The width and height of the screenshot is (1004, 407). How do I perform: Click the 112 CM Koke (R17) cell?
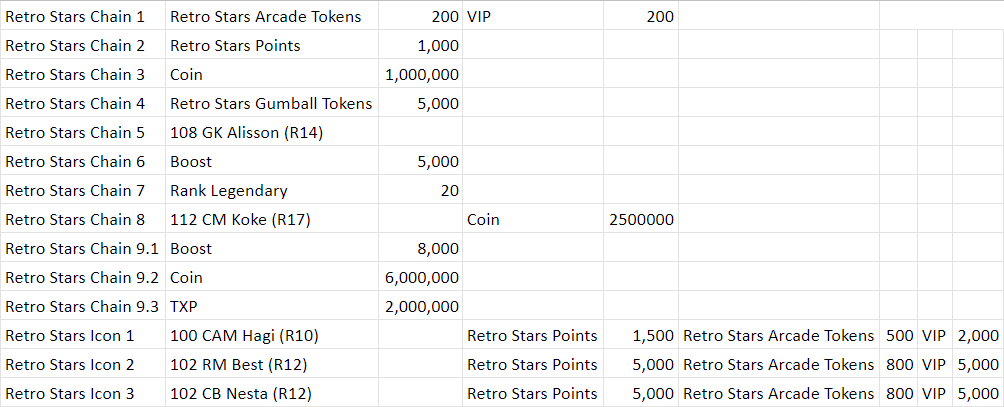point(271,219)
